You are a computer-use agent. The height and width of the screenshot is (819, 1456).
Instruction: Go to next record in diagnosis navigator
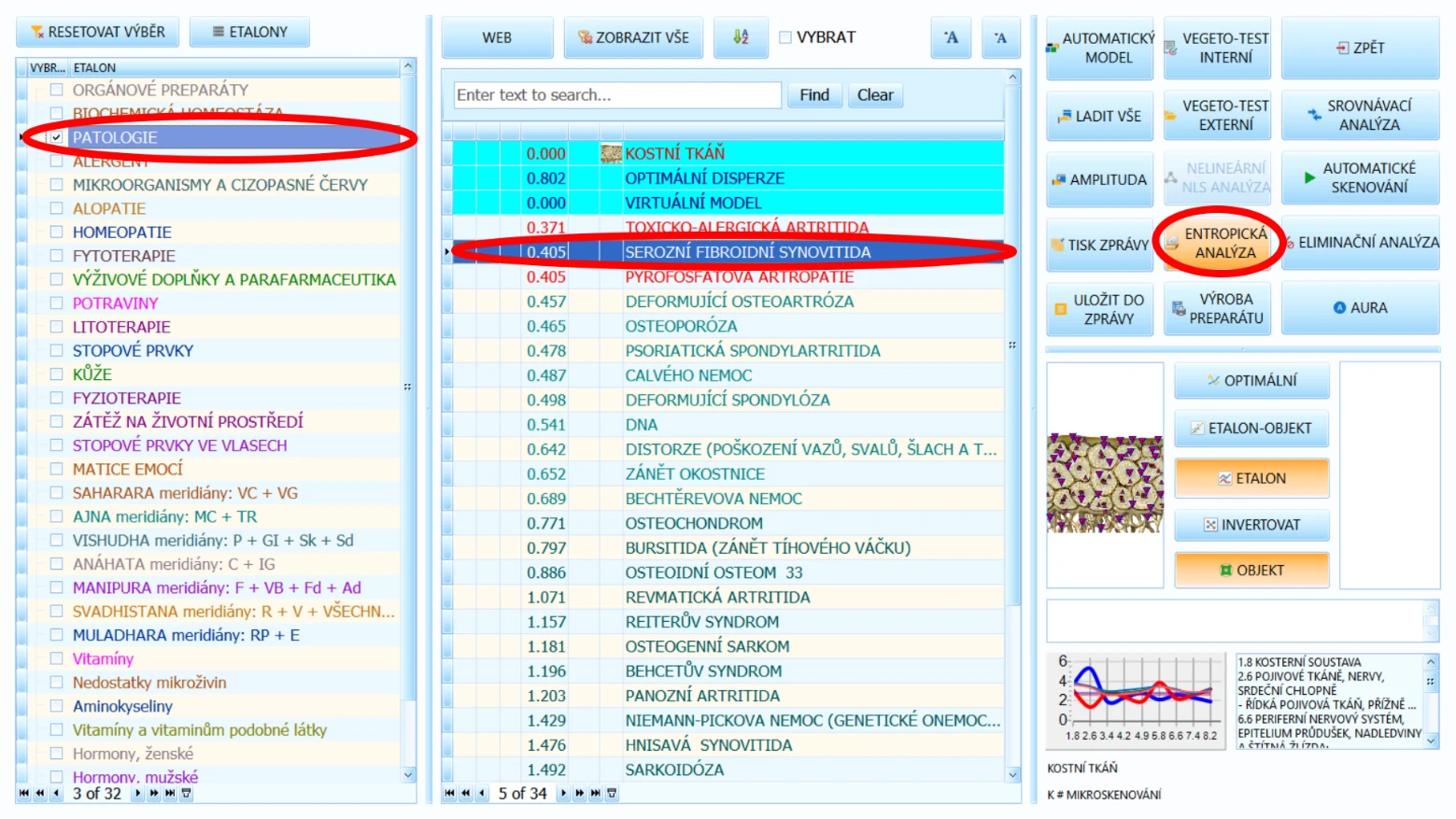tap(563, 793)
